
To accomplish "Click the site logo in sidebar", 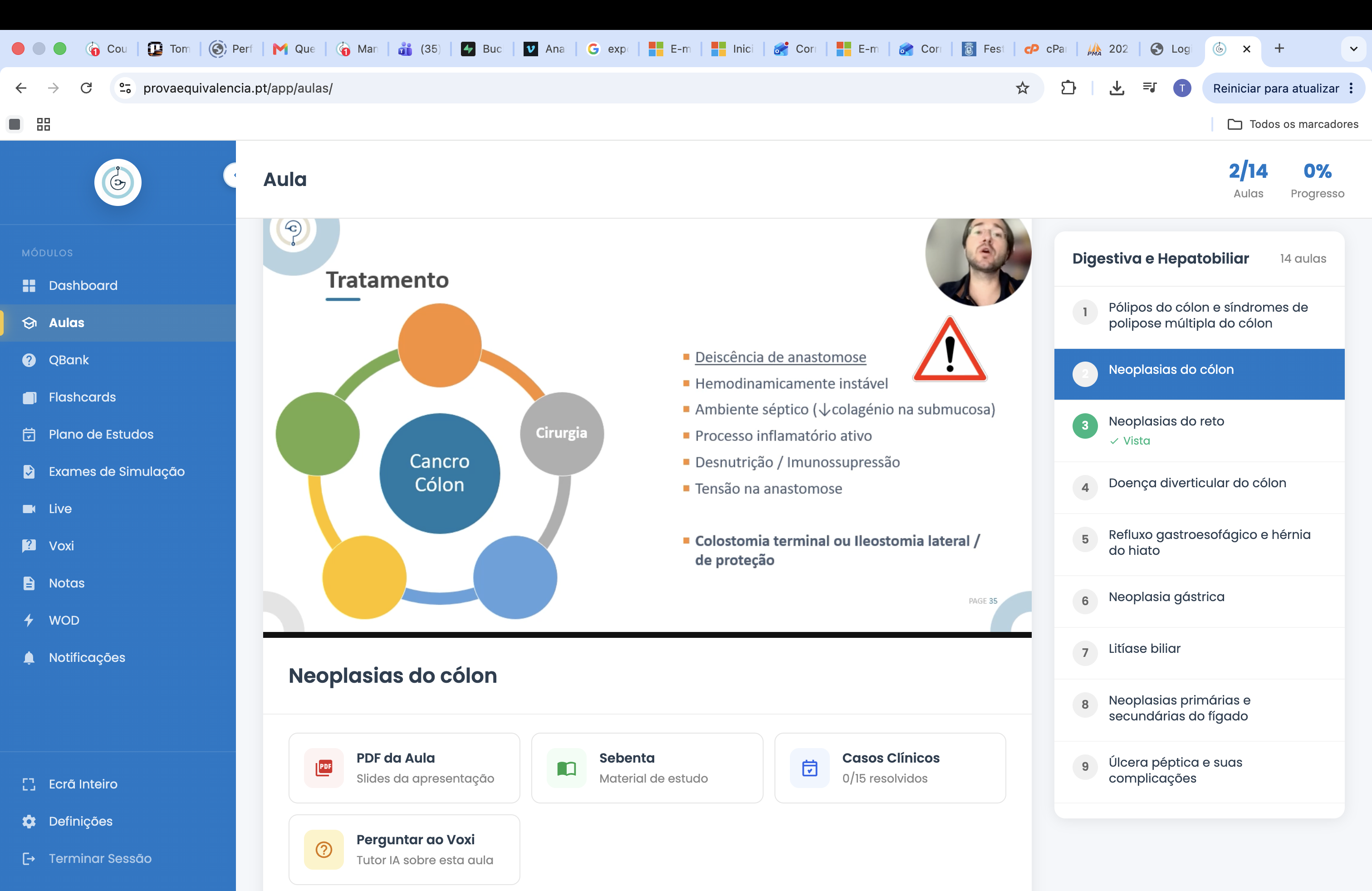I will click(x=118, y=182).
